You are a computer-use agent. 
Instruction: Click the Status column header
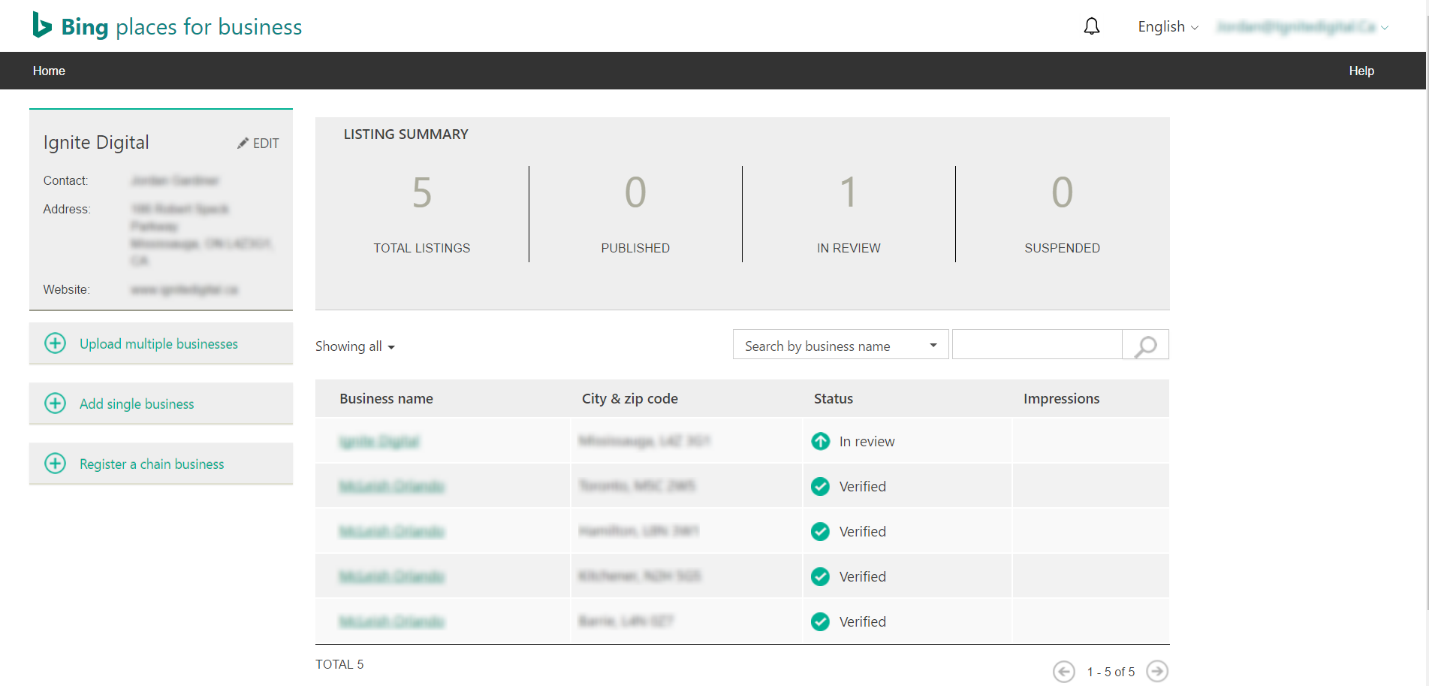833,398
